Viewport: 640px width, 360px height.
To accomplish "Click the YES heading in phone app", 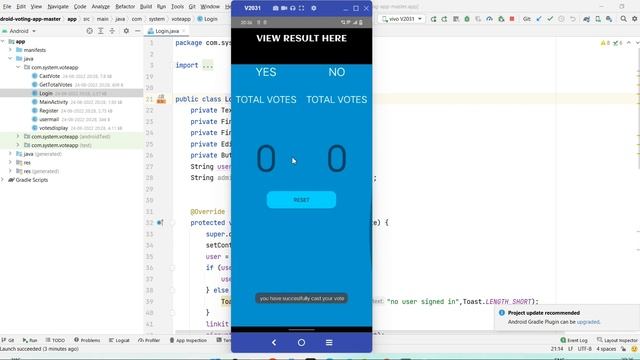I will coord(266,72).
